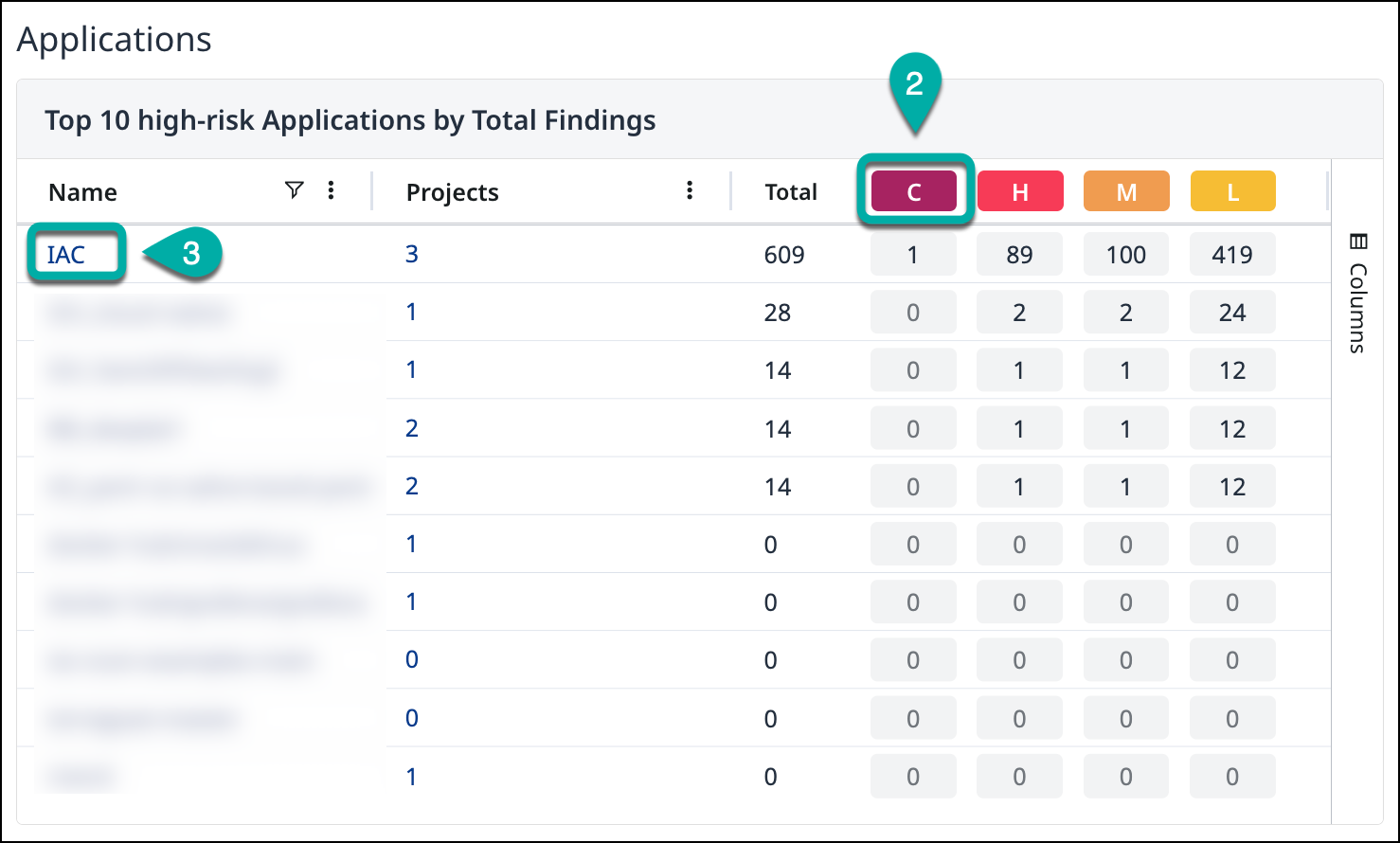The width and height of the screenshot is (1400, 843).
Task: Click the total findings value 28
Action: (x=778, y=313)
